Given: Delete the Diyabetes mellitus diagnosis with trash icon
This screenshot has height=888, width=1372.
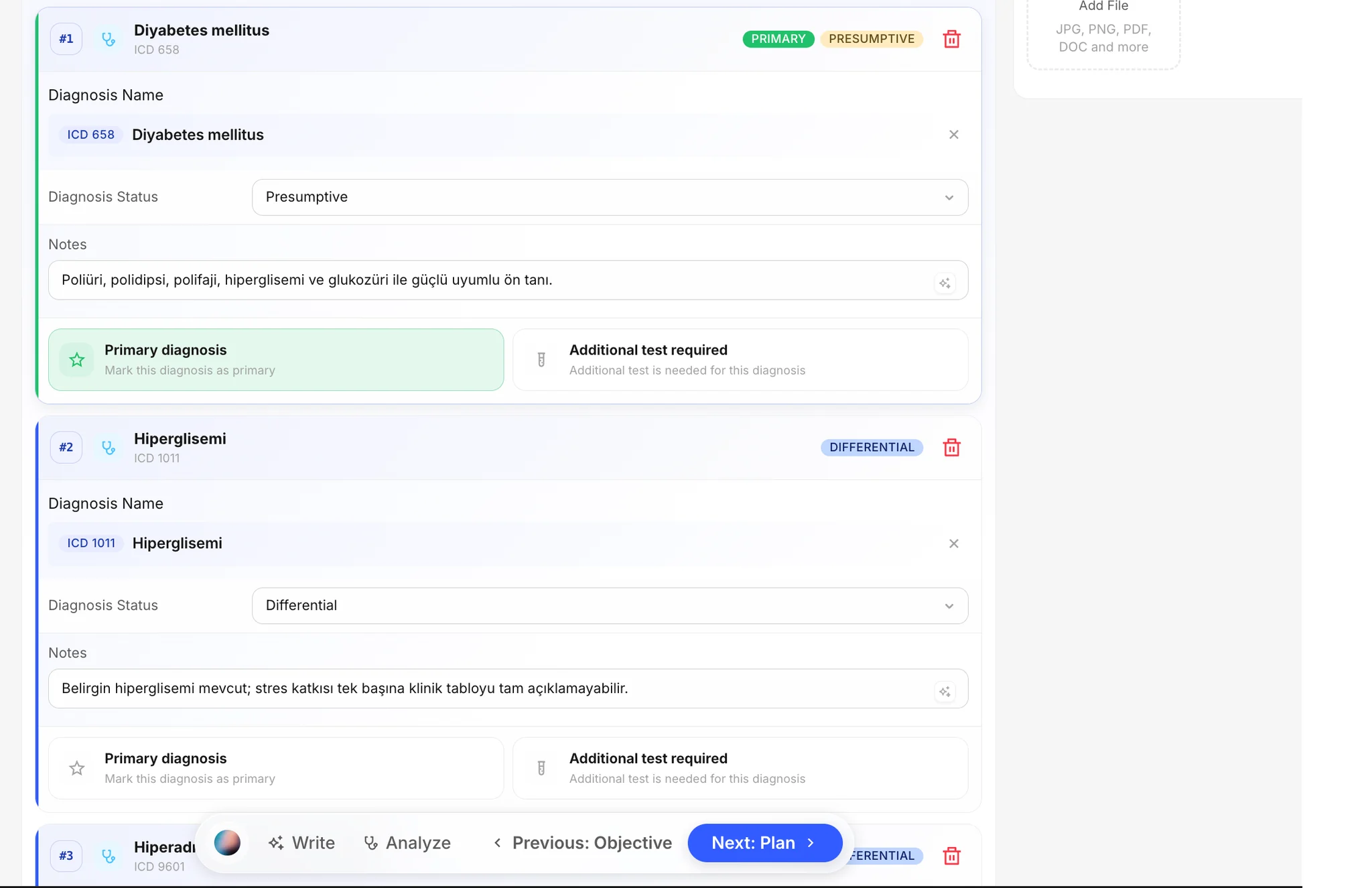Looking at the screenshot, I should click(x=951, y=39).
